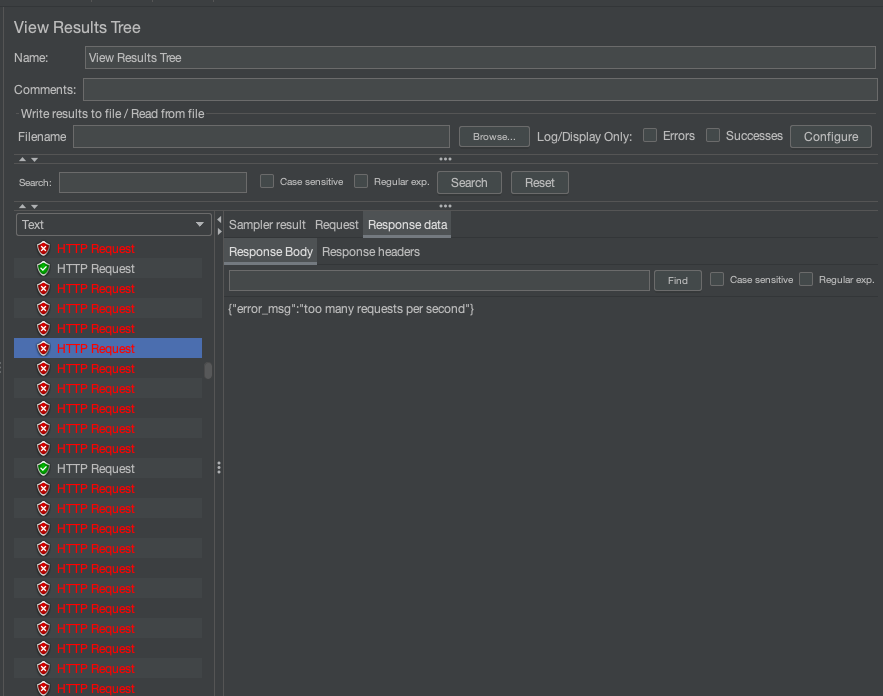This screenshot has height=696, width=883.
Task: Toggle the Successes log checkbox
Action: 713,136
